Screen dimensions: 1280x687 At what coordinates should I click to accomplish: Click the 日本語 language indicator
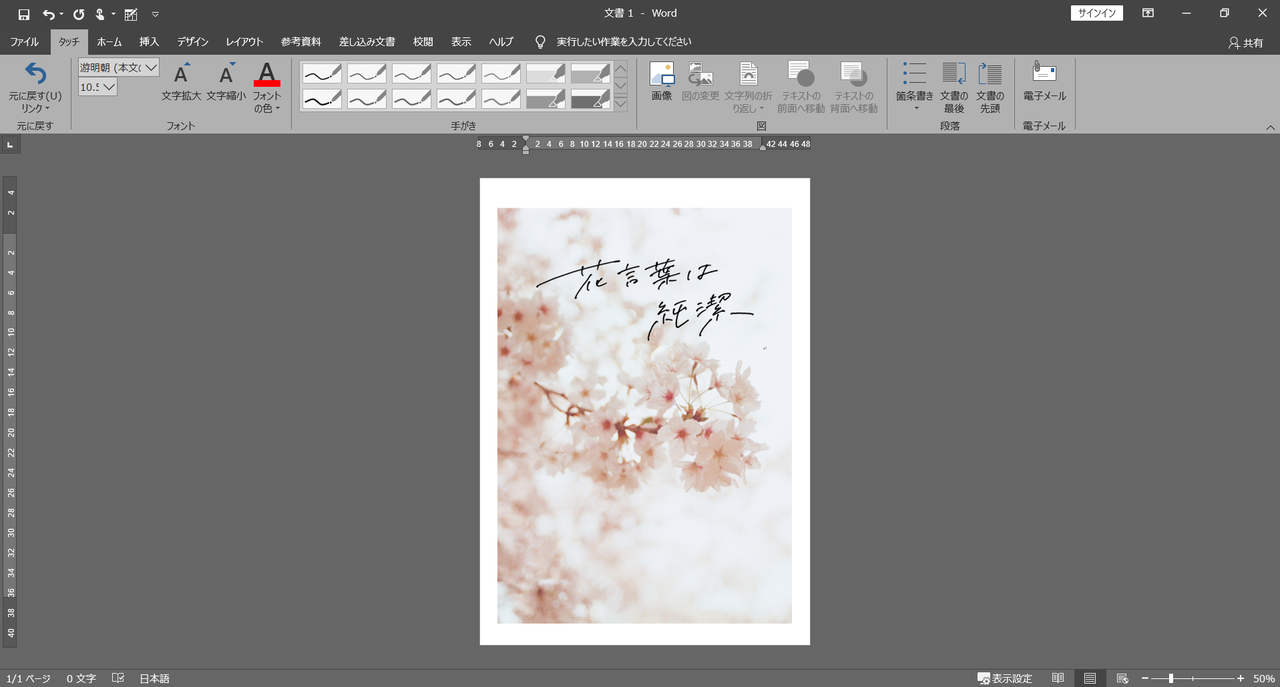click(154, 678)
